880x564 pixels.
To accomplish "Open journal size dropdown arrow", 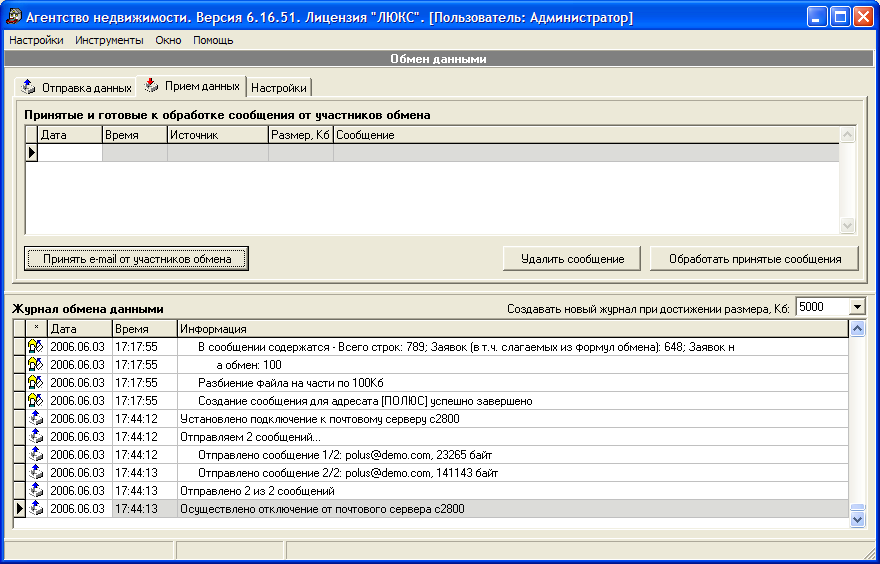I will point(858,308).
